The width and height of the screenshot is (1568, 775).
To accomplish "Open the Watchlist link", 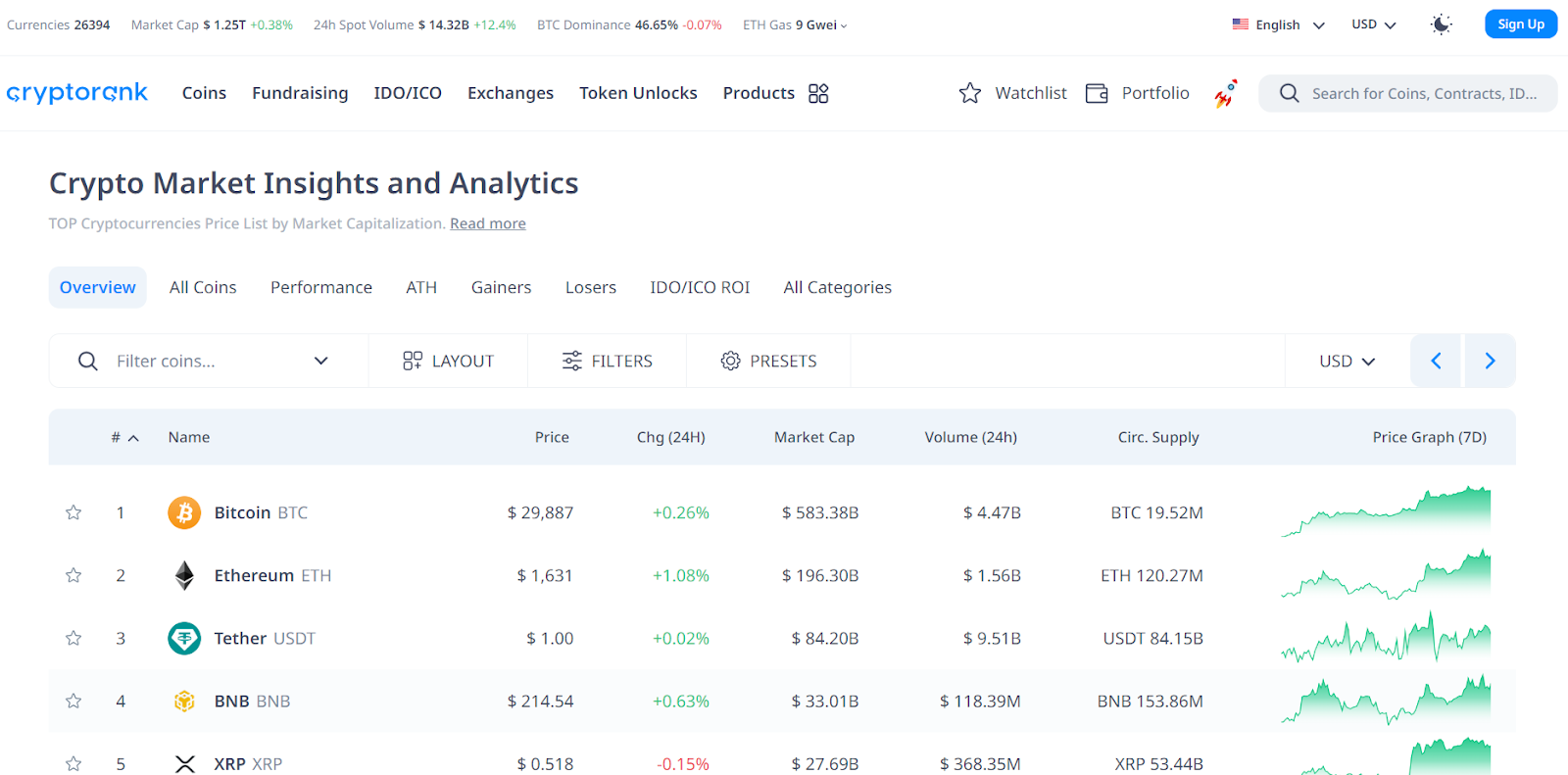I will (1012, 93).
